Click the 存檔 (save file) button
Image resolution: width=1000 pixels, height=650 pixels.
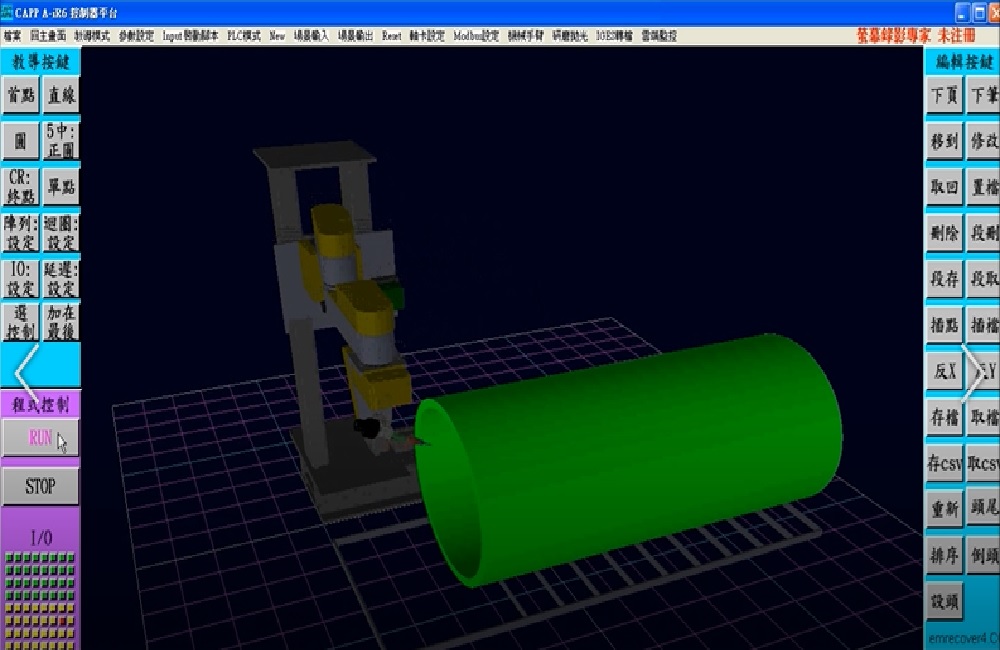tap(944, 417)
